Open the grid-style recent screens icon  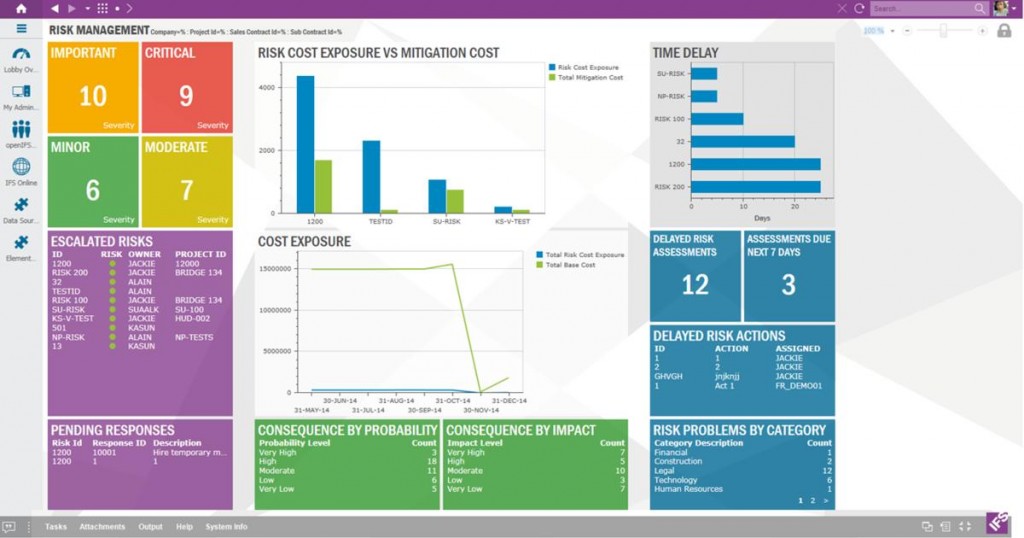point(103,8)
